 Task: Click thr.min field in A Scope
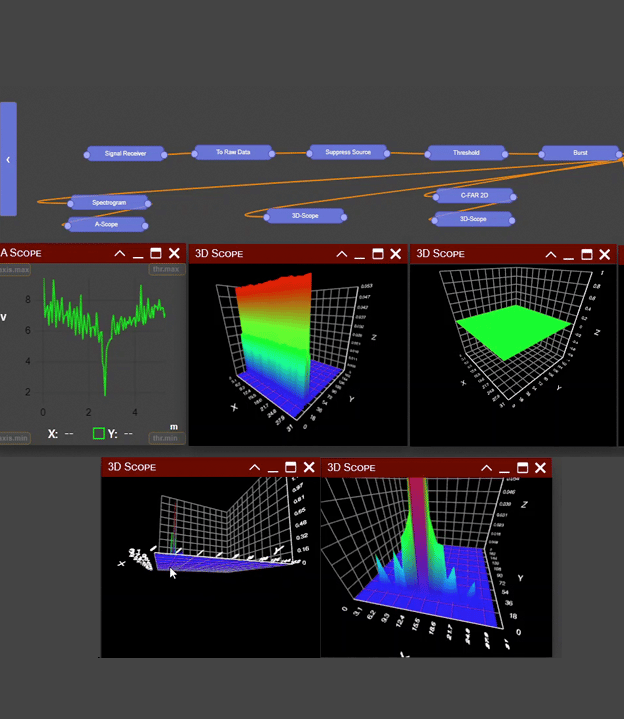pos(166,438)
